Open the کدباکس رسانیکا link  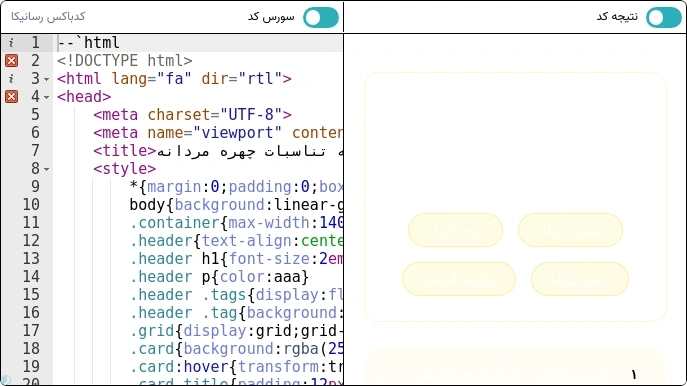pos(48,17)
